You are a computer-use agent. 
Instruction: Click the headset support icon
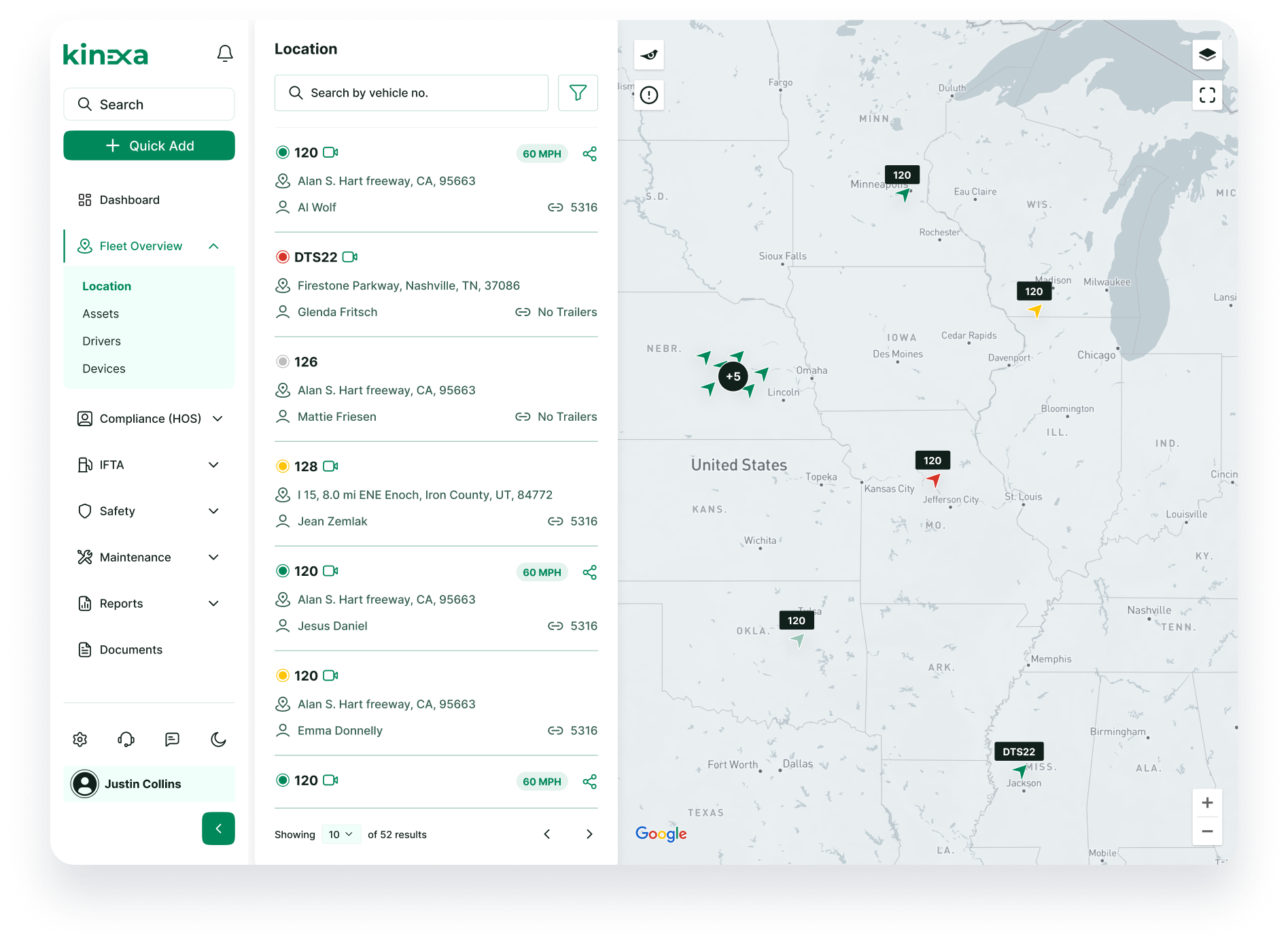(126, 739)
